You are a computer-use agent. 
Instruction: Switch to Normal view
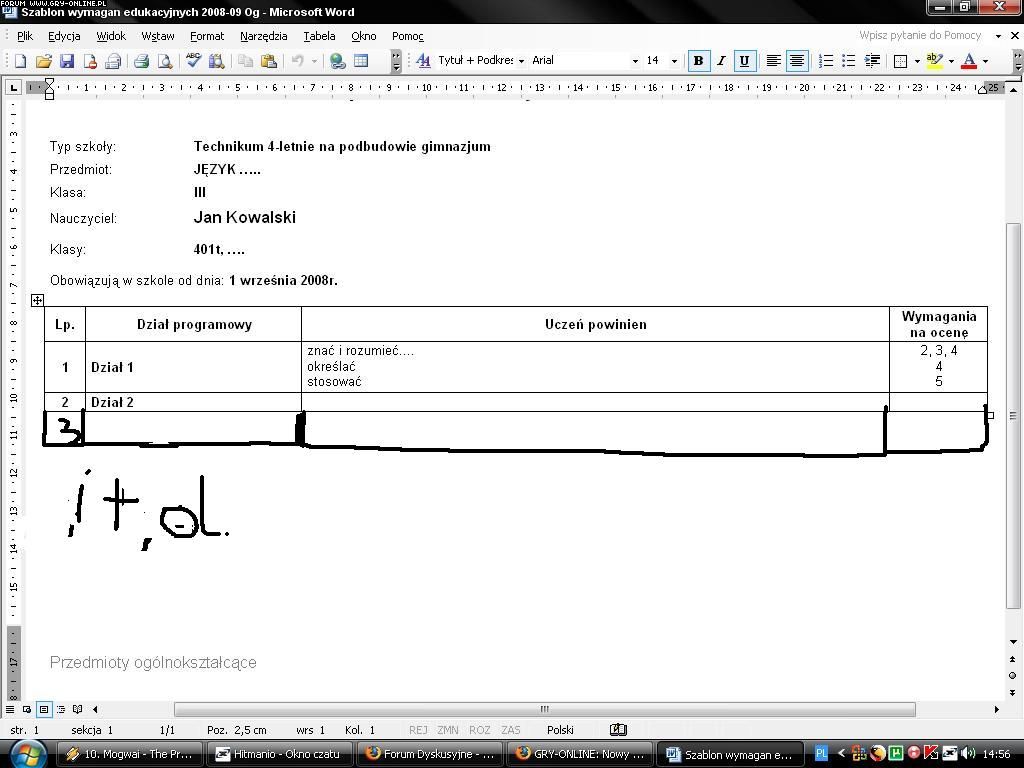pyautogui.click(x=10, y=709)
